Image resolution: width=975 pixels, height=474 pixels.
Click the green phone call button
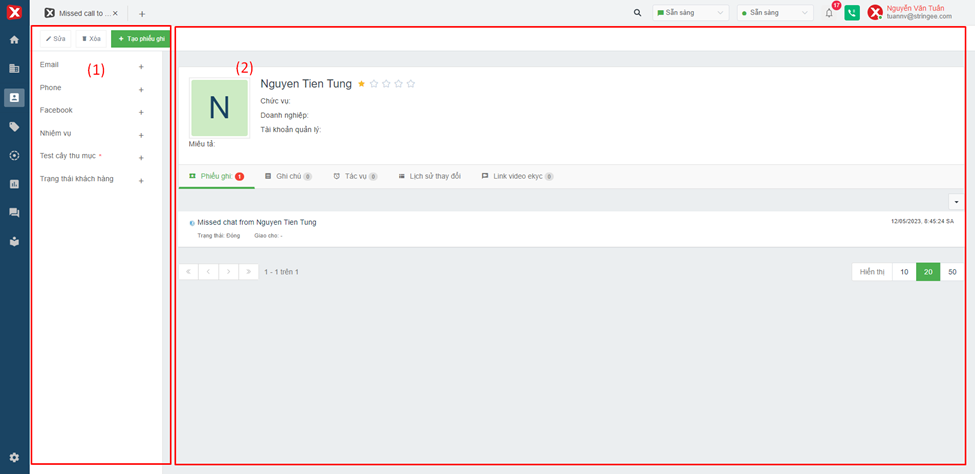click(x=852, y=13)
